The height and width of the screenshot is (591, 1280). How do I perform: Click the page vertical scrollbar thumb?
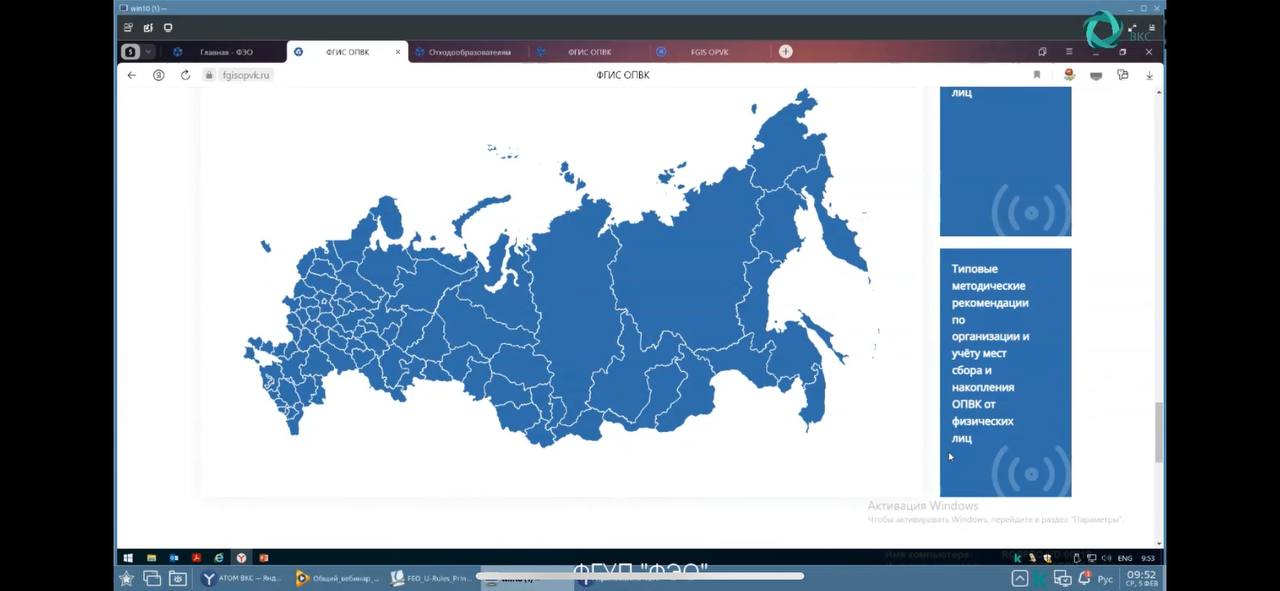tap(1158, 432)
